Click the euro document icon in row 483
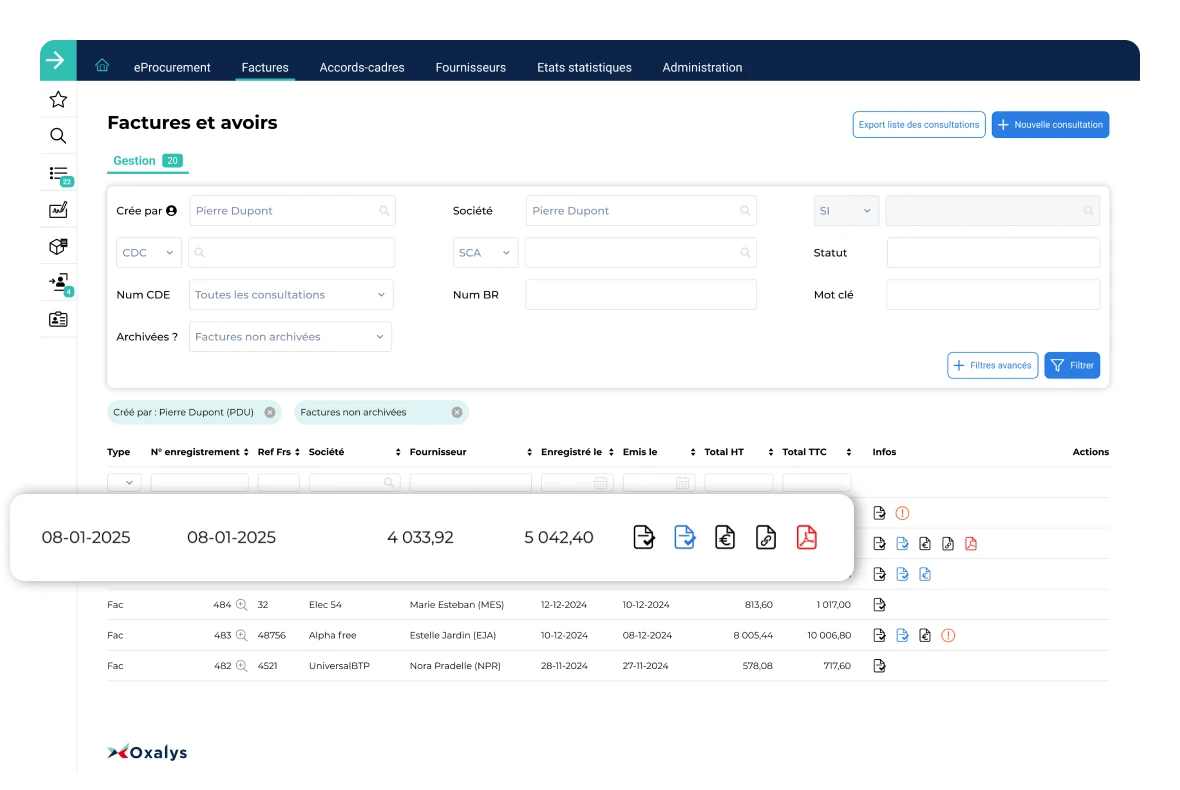The width and height of the screenshot is (1180, 790). pos(925,636)
